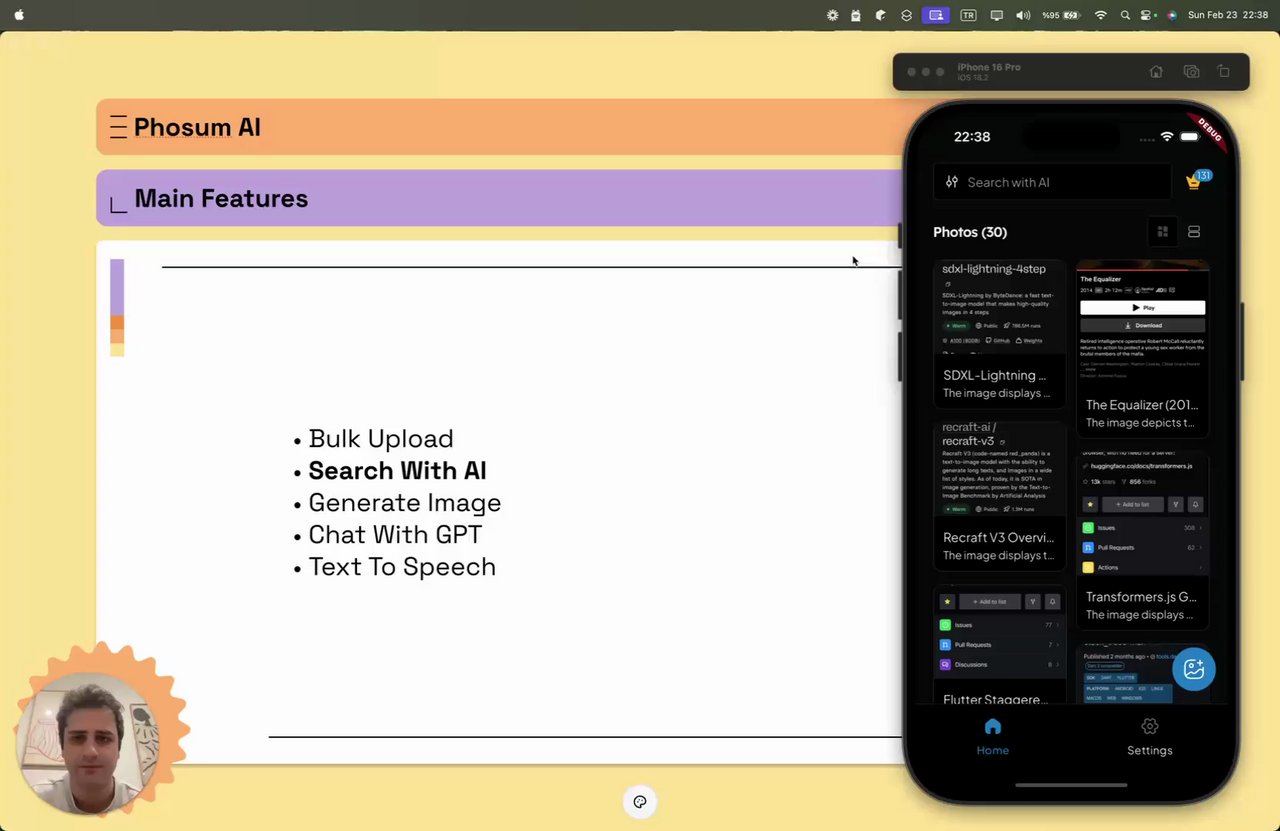The width and height of the screenshot is (1280, 831).
Task: Open The Equalizer photo card
Action: pyautogui.click(x=1142, y=349)
